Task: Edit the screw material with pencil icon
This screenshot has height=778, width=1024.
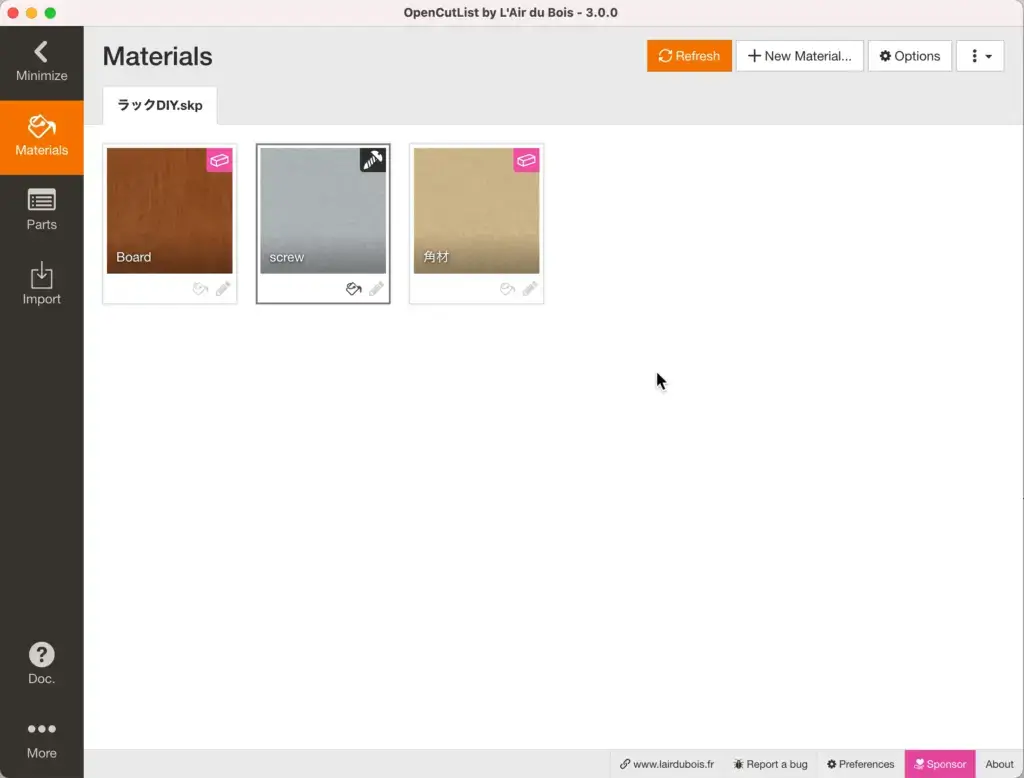Action: point(377,289)
